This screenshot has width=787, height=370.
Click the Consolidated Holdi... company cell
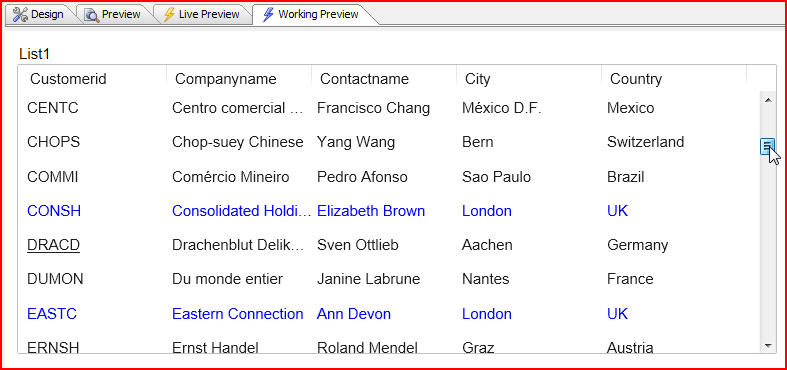[x=241, y=211]
